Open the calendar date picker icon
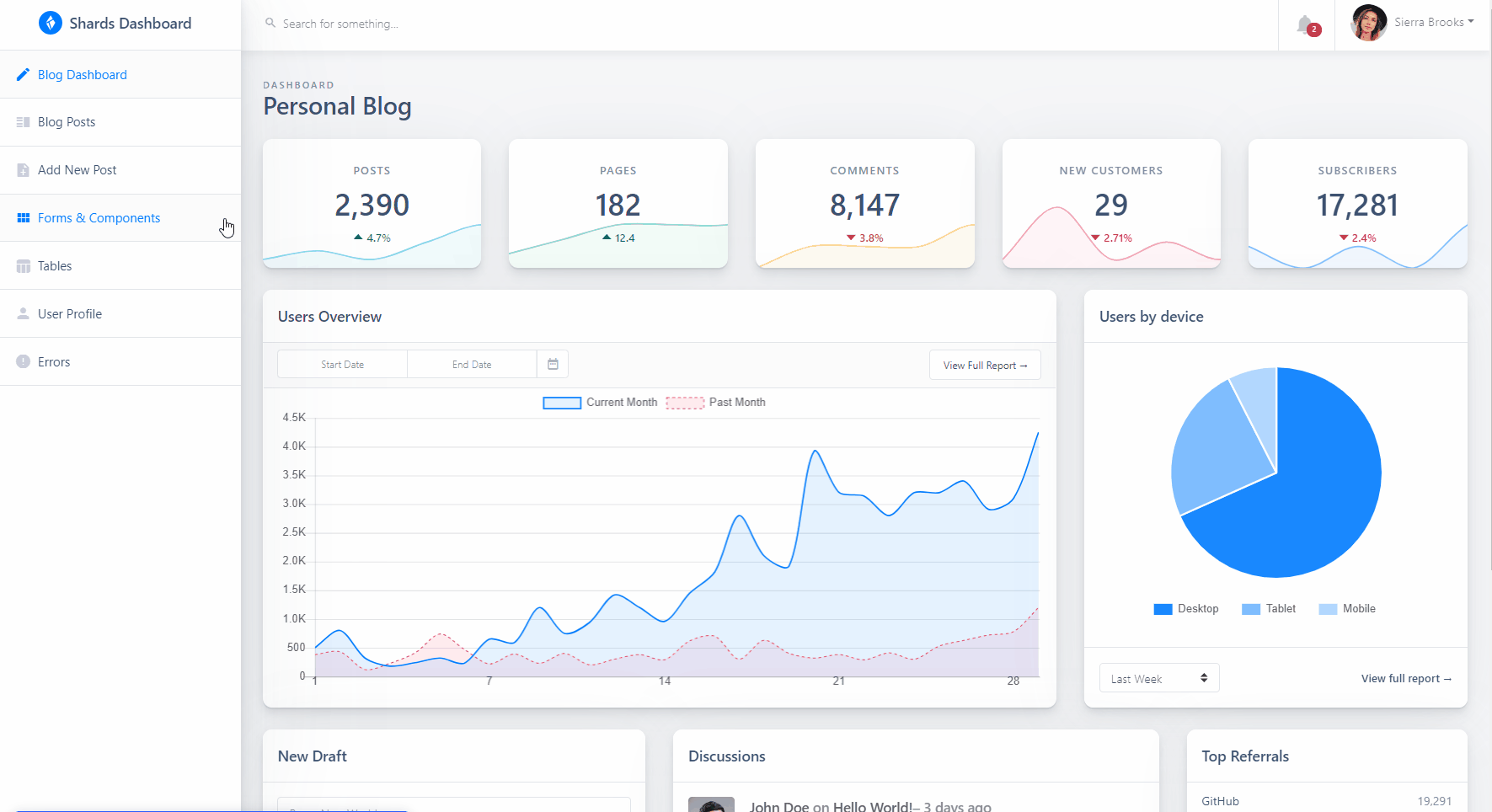The width and height of the screenshot is (1492, 812). coord(553,364)
